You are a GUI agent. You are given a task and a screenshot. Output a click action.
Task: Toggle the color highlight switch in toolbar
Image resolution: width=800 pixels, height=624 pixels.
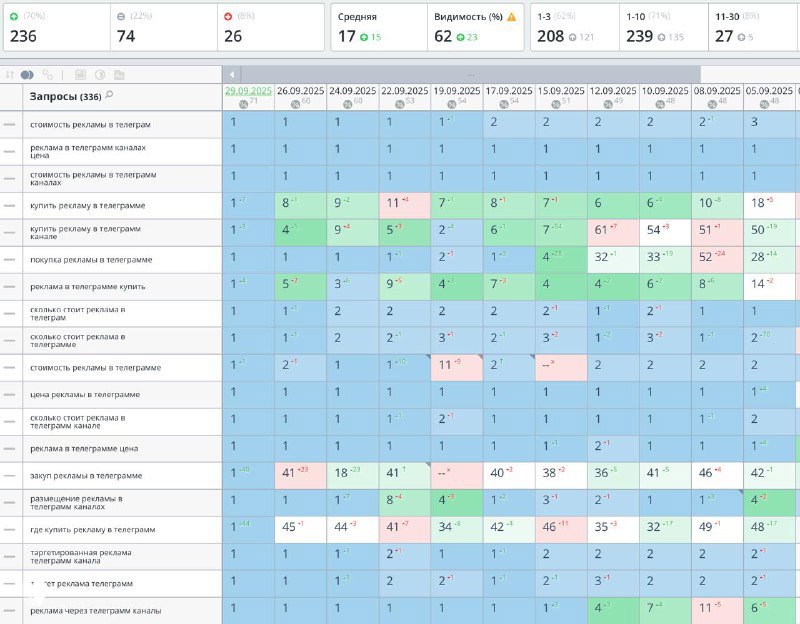pos(27,75)
